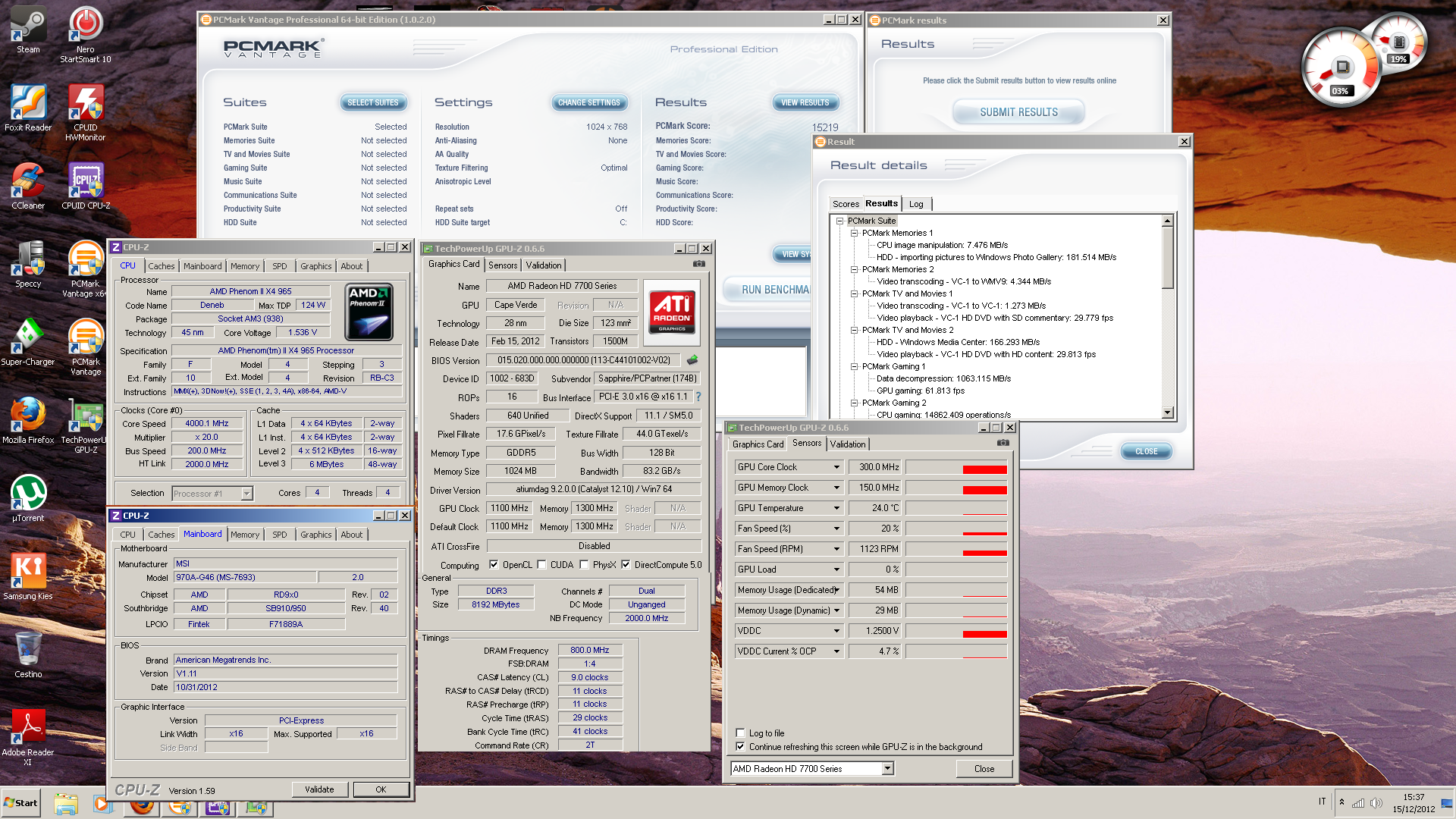Click the VDDC red sensor graph

pos(984,634)
